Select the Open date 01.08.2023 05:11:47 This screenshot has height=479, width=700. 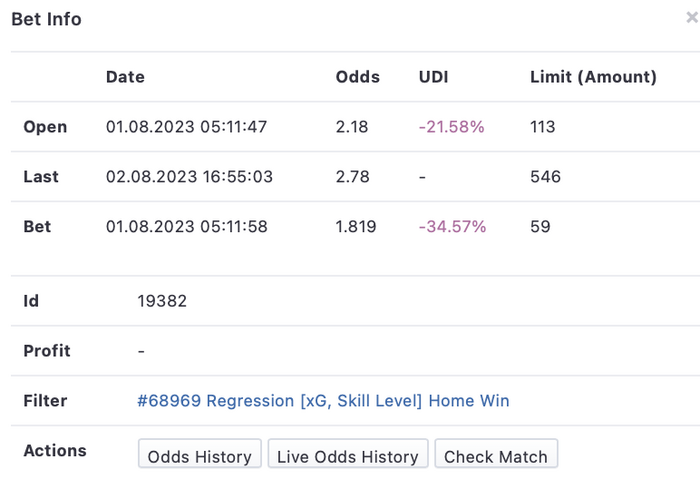point(186,127)
